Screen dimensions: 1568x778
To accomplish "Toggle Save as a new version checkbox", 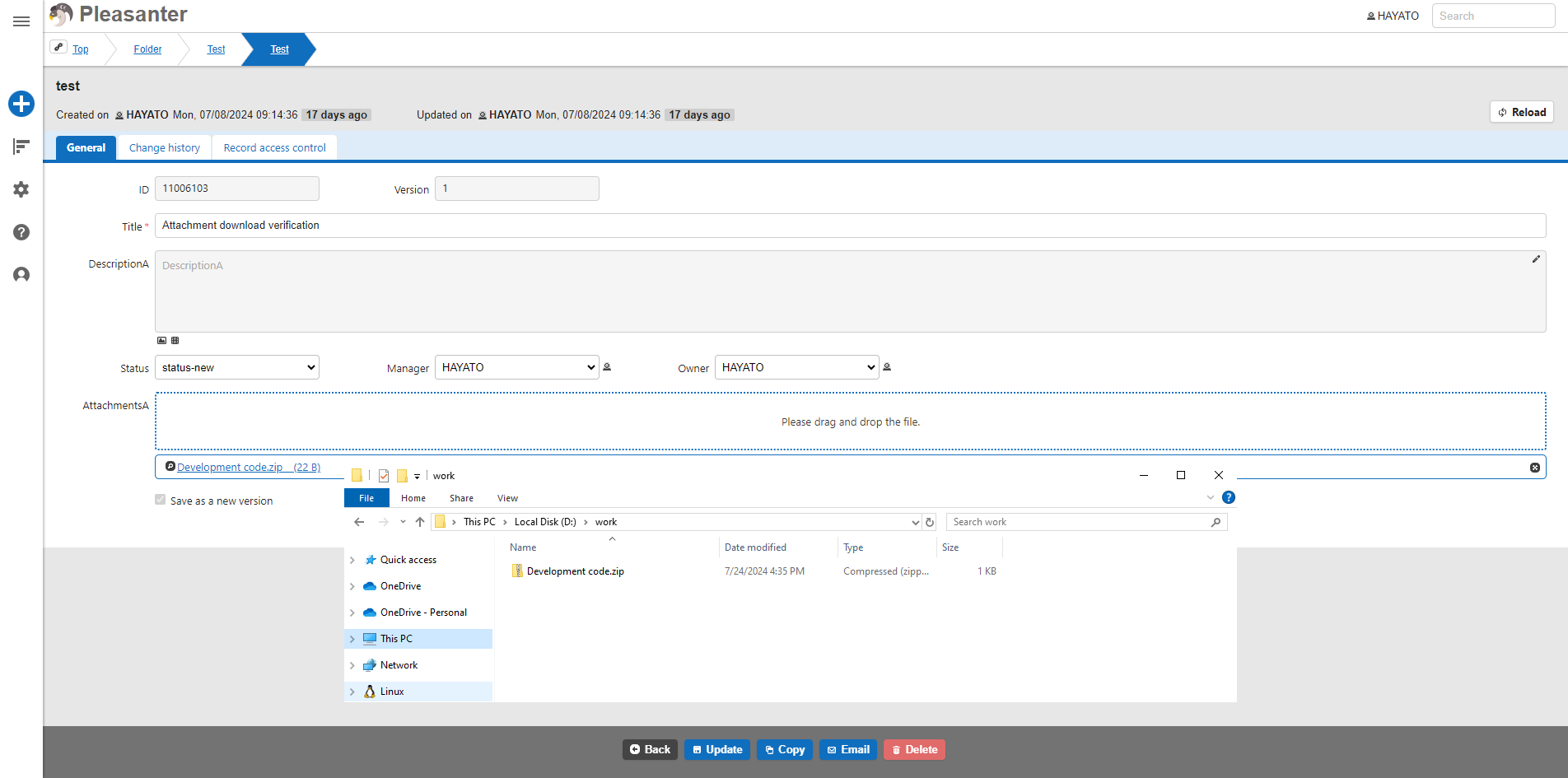I will tap(161, 500).
